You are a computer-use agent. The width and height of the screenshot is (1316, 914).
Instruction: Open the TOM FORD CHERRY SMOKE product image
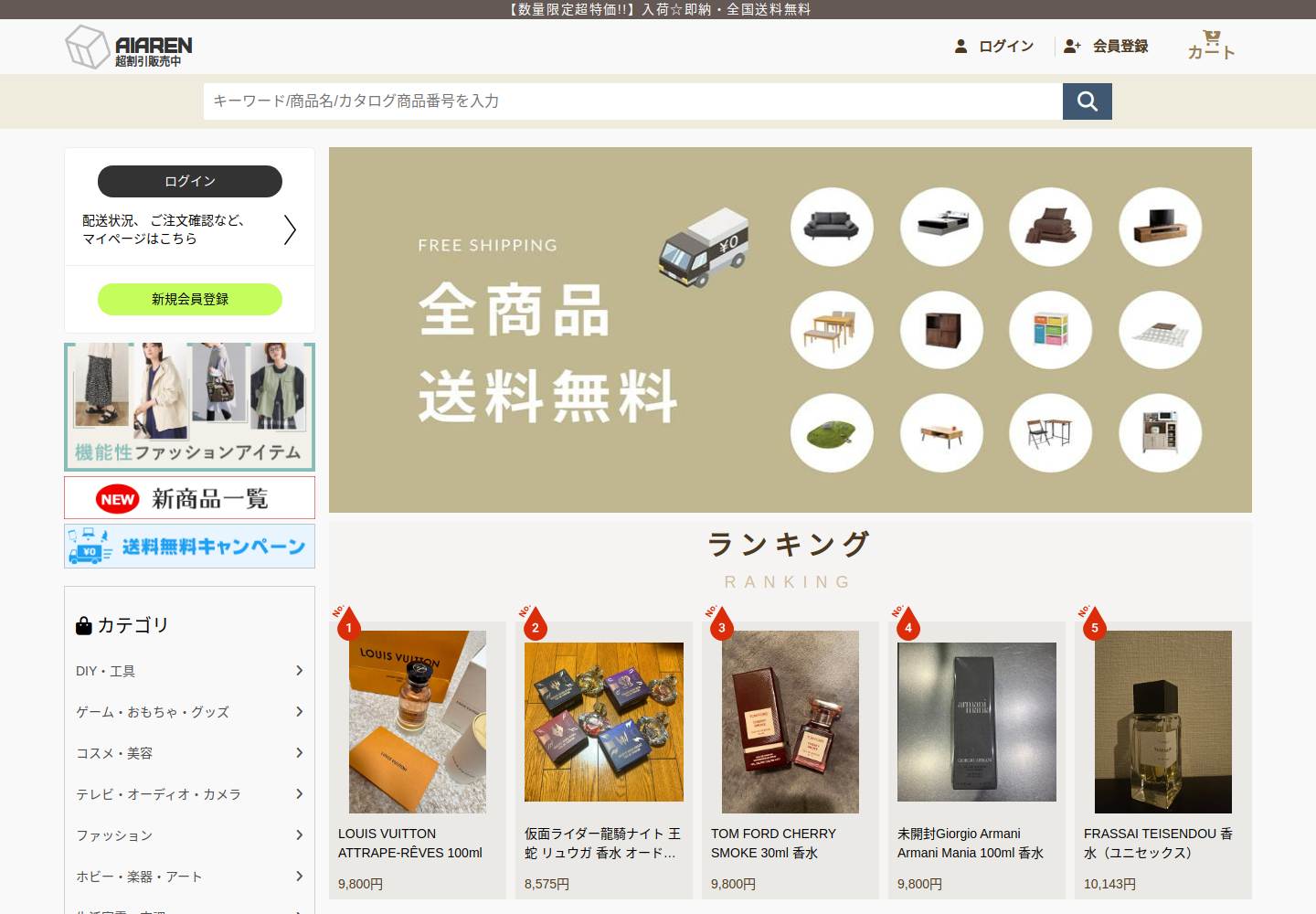[x=791, y=722]
